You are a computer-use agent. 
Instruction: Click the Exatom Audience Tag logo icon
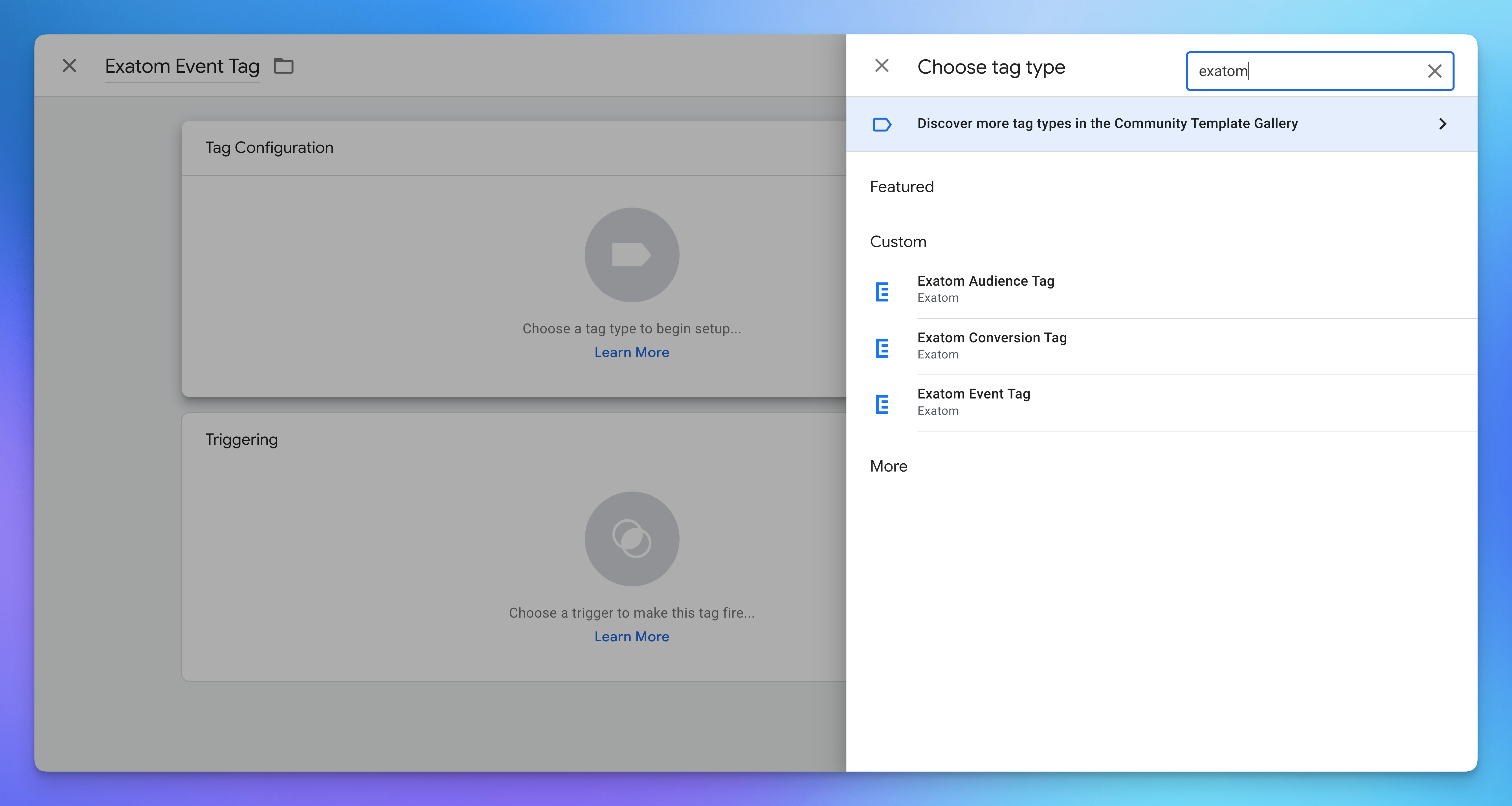point(882,292)
